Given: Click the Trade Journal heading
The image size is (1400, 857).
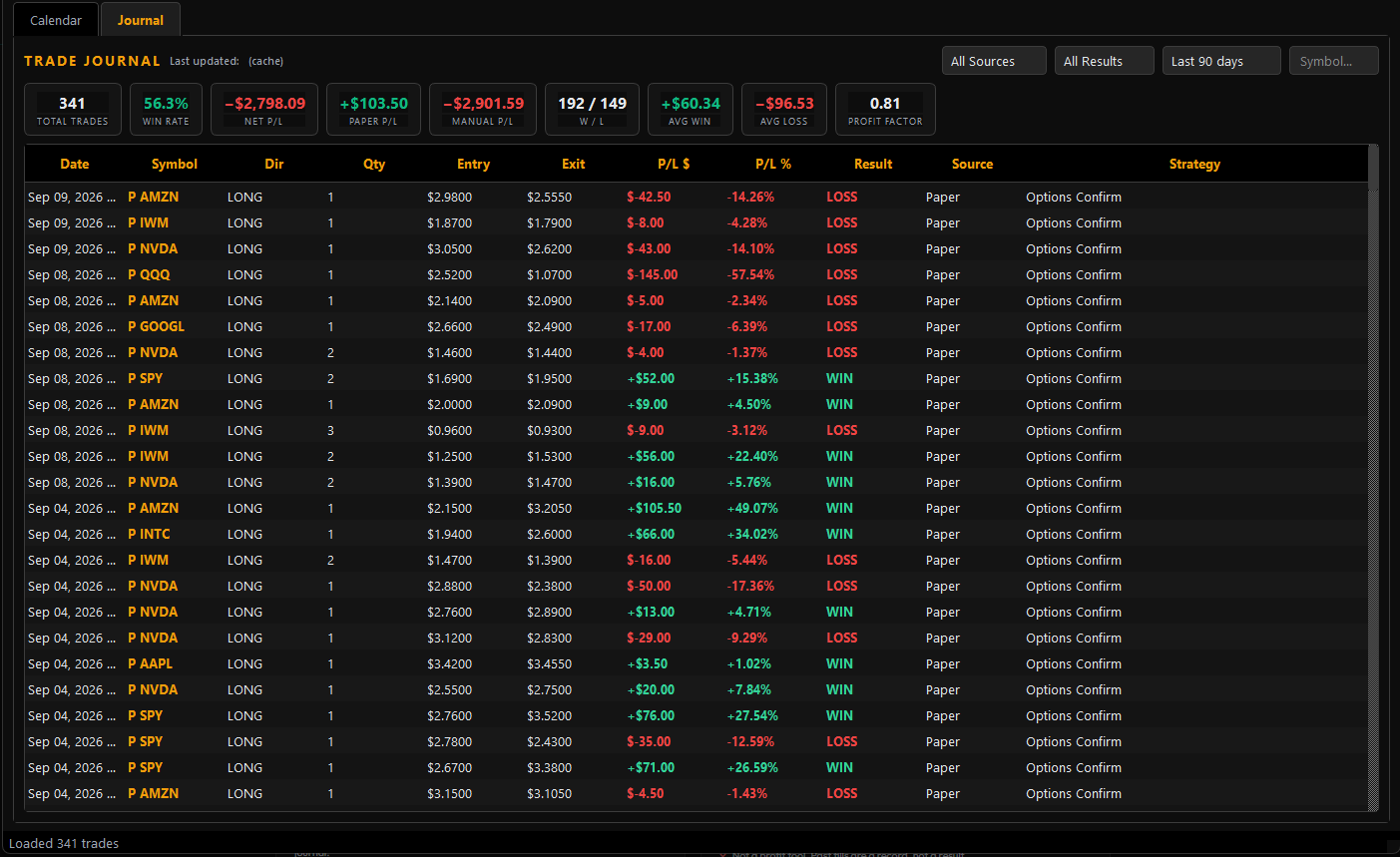Looking at the screenshot, I should (92, 61).
